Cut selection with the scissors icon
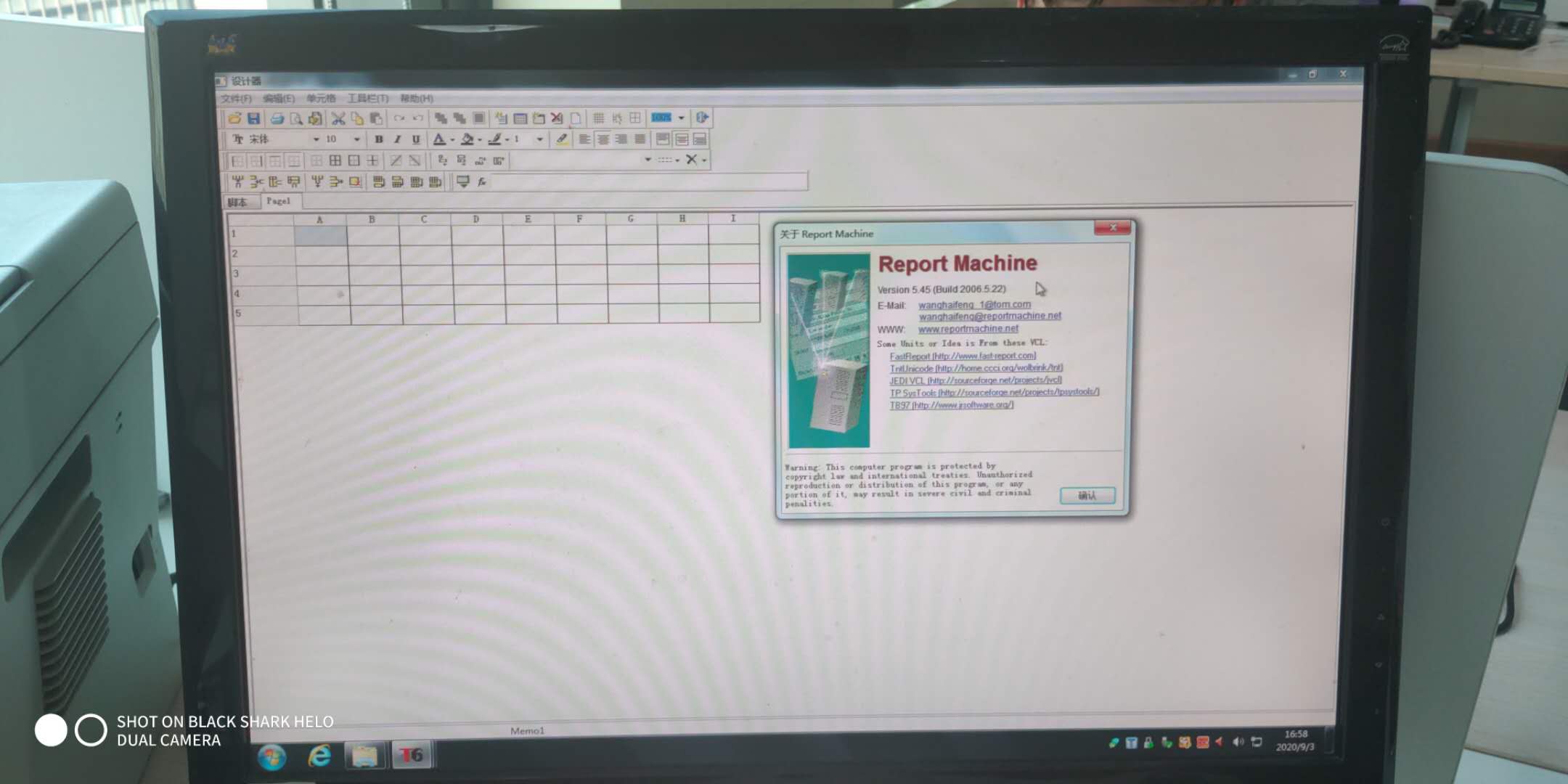This screenshot has width=1568, height=784. [x=338, y=118]
